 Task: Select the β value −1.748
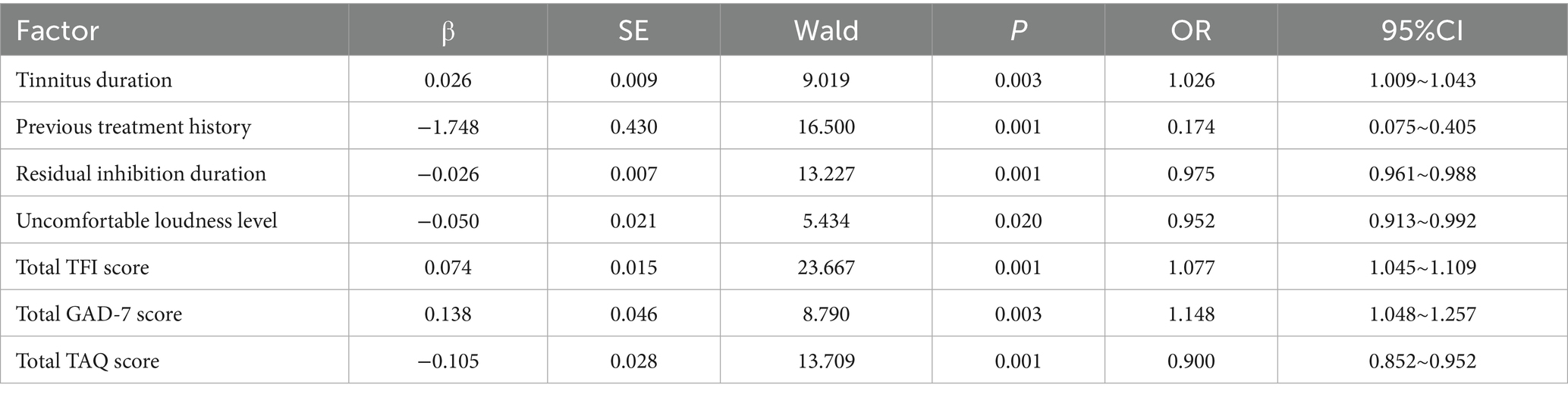448,127
